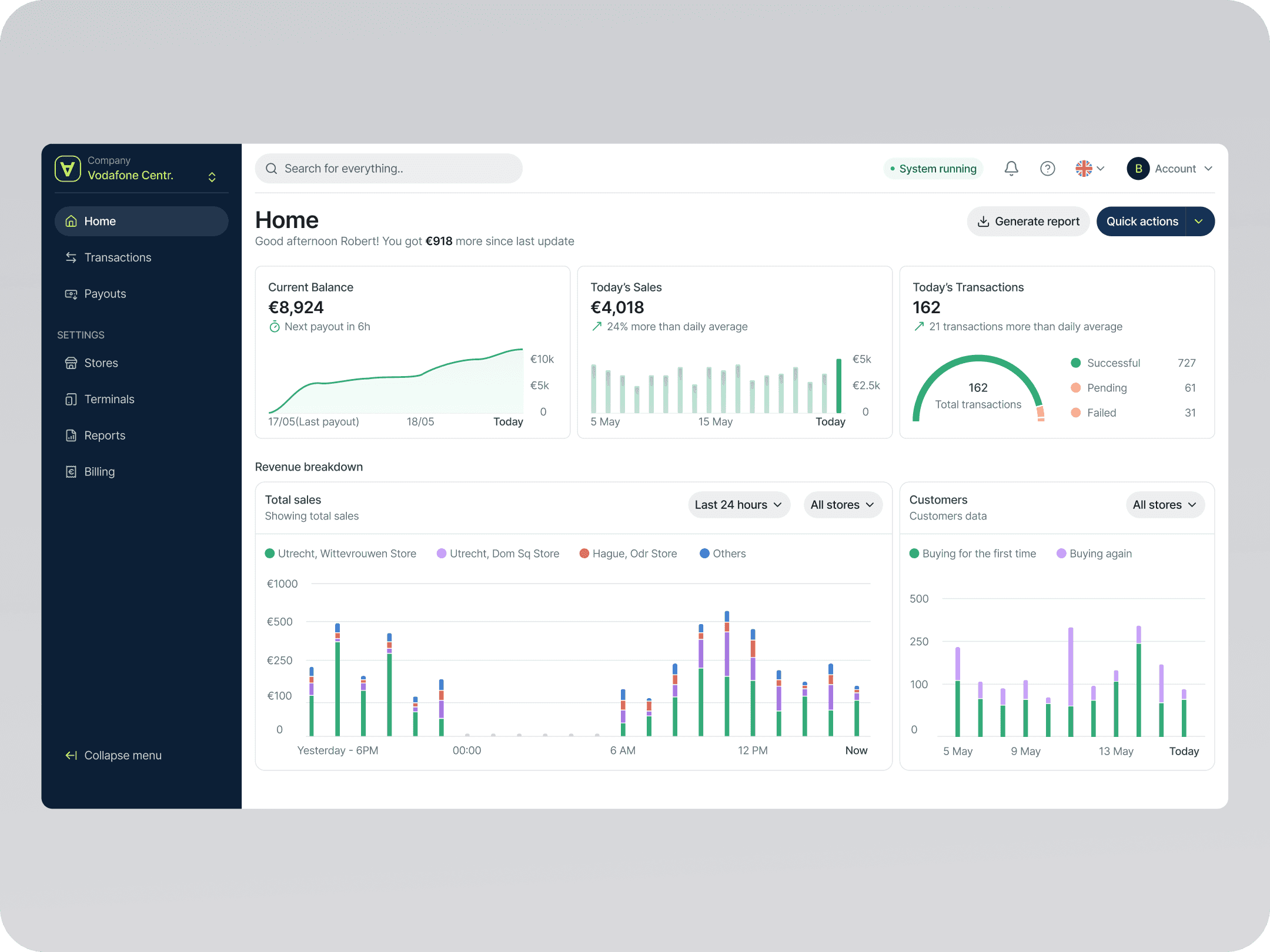Click the Billing euro icon in sidebar
This screenshot has height=952, width=1270.
(71, 472)
